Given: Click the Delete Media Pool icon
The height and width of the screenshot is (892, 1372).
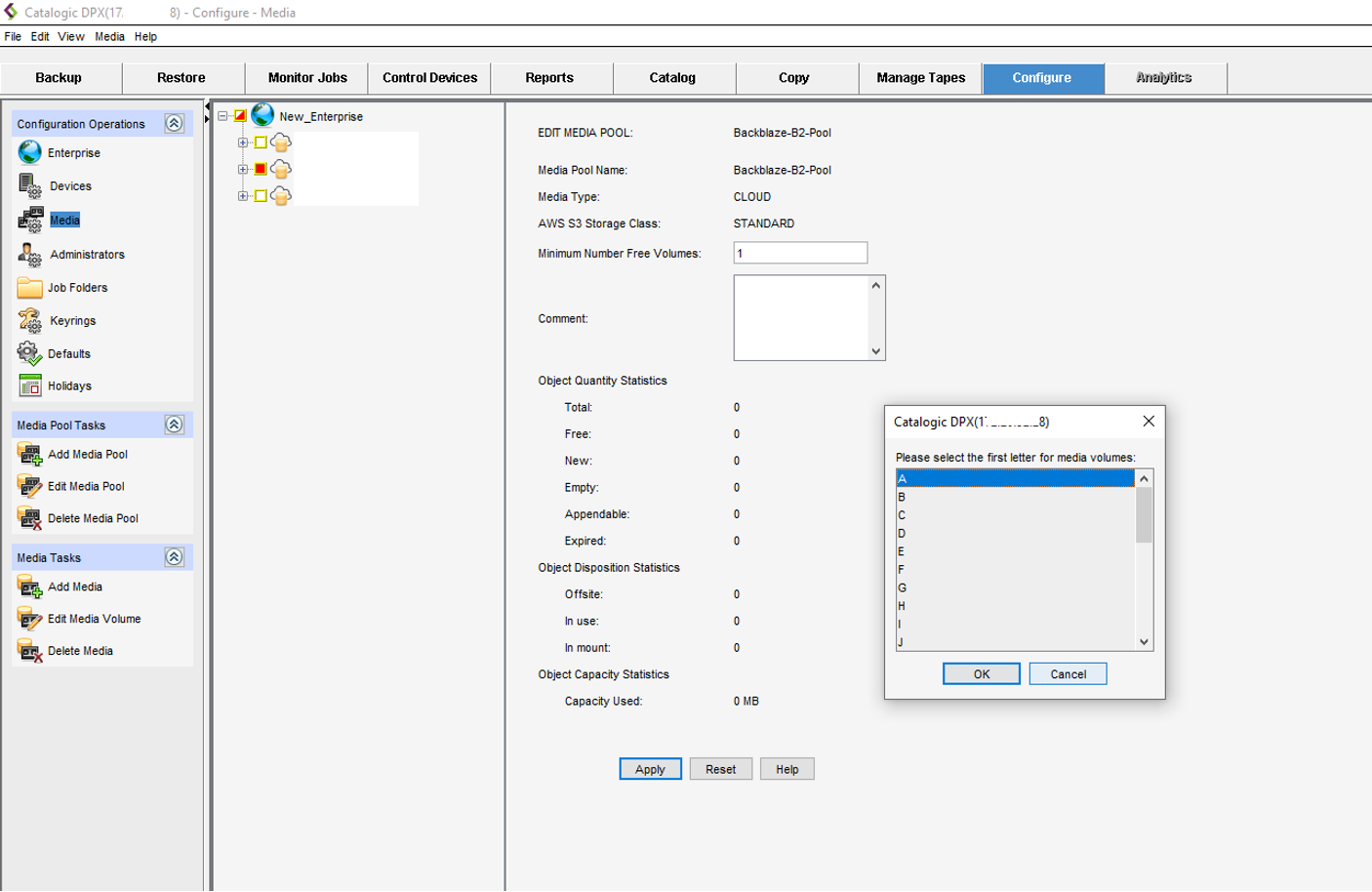Looking at the screenshot, I should coord(30,518).
